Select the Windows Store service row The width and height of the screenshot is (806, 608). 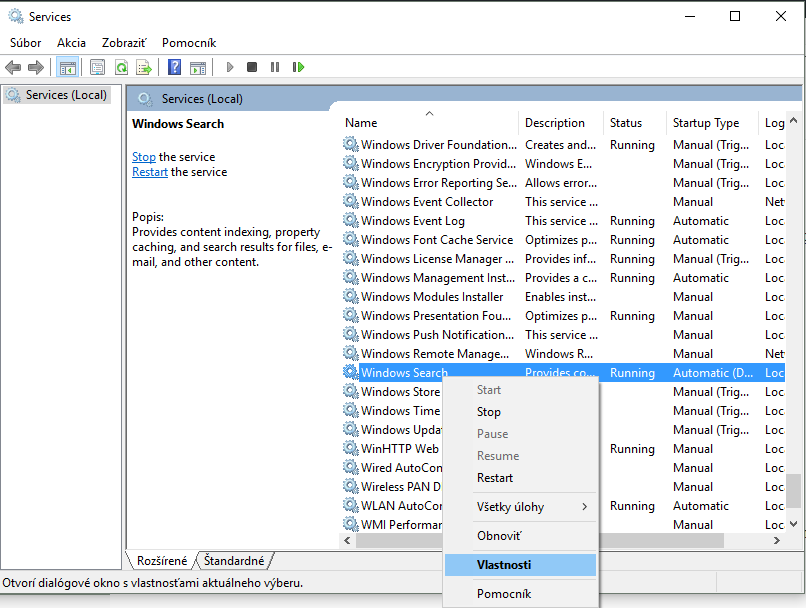(392, 392)
